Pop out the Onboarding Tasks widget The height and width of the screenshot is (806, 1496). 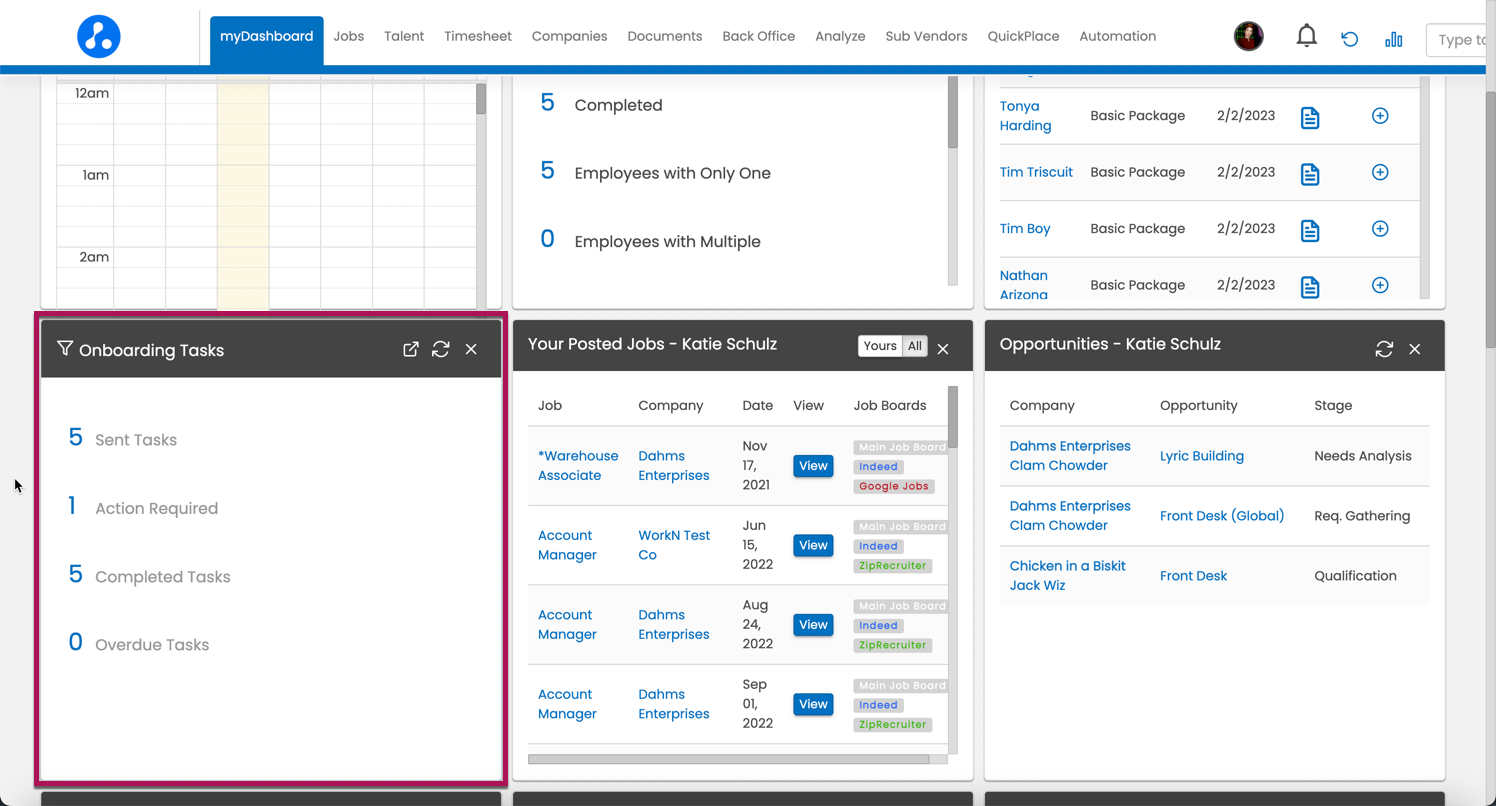coord(411,349)
